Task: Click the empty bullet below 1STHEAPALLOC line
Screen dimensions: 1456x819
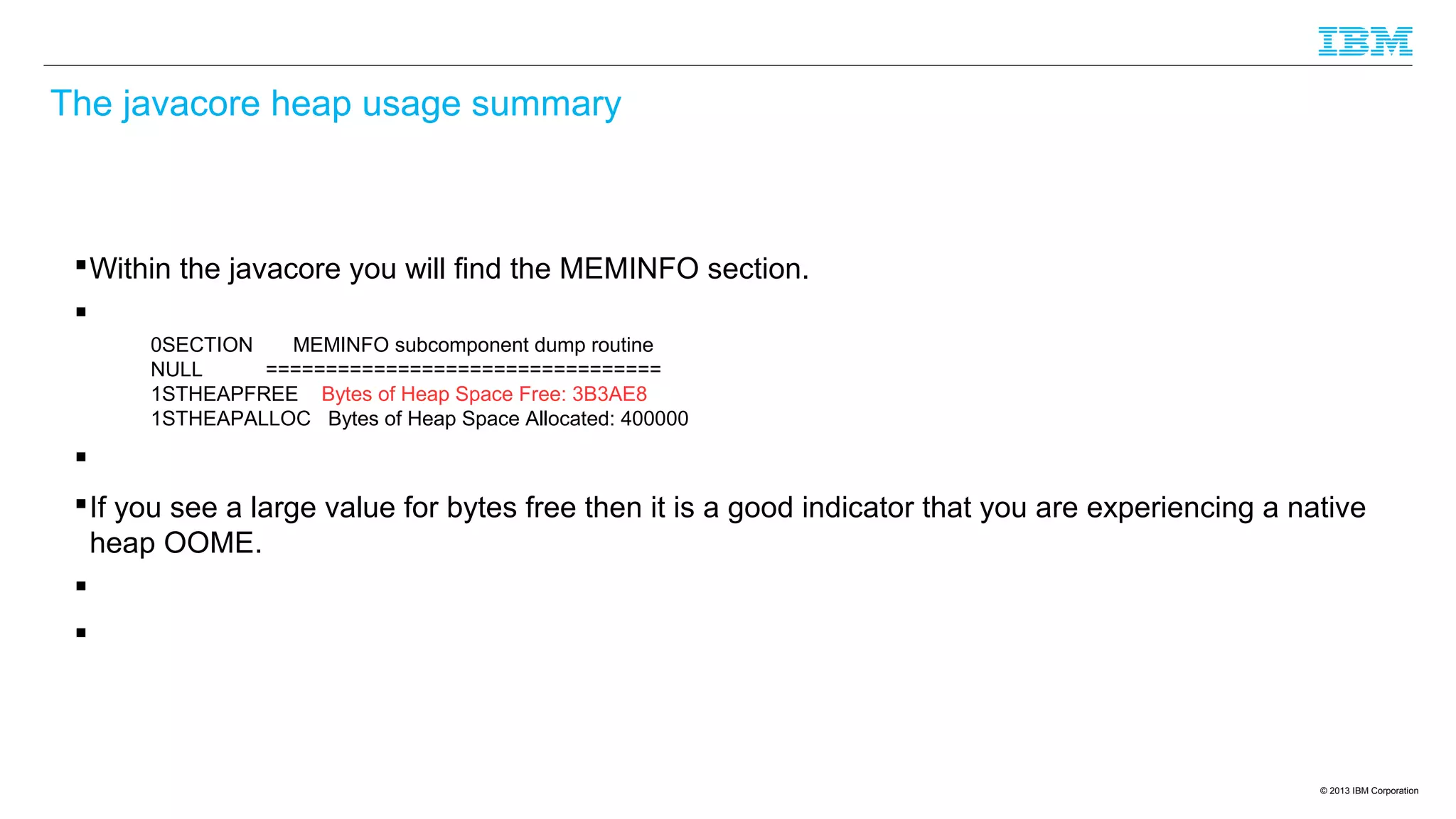Action: (x=81, y=457)
